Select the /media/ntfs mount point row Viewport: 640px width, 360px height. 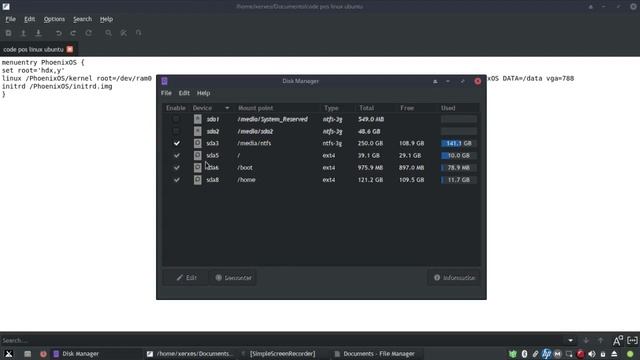pyautogui.click(x=254, y=143)
